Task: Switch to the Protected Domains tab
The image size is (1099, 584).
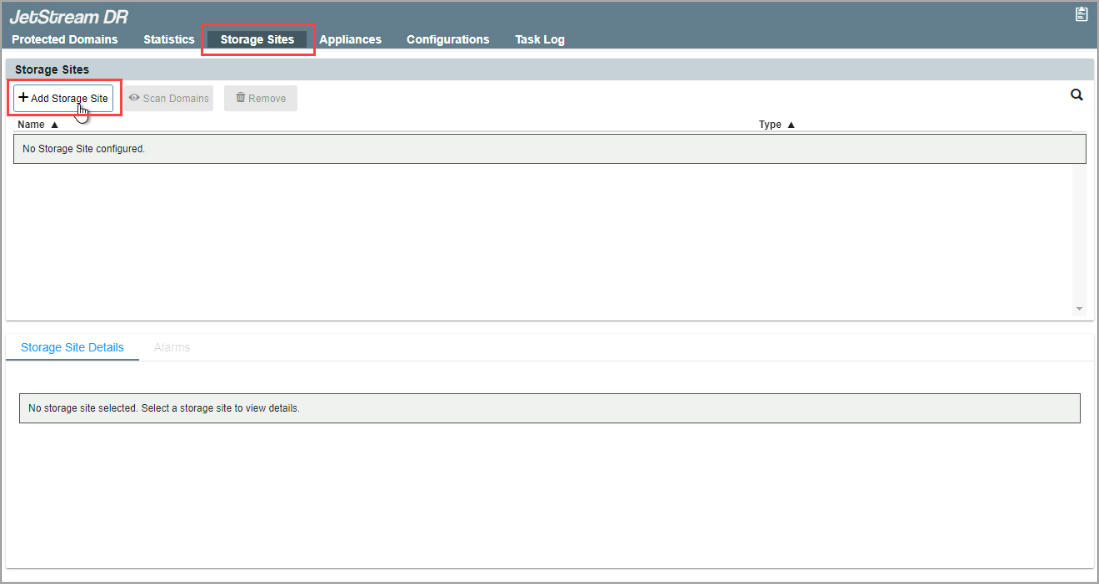Action: [x=65, y=40]
